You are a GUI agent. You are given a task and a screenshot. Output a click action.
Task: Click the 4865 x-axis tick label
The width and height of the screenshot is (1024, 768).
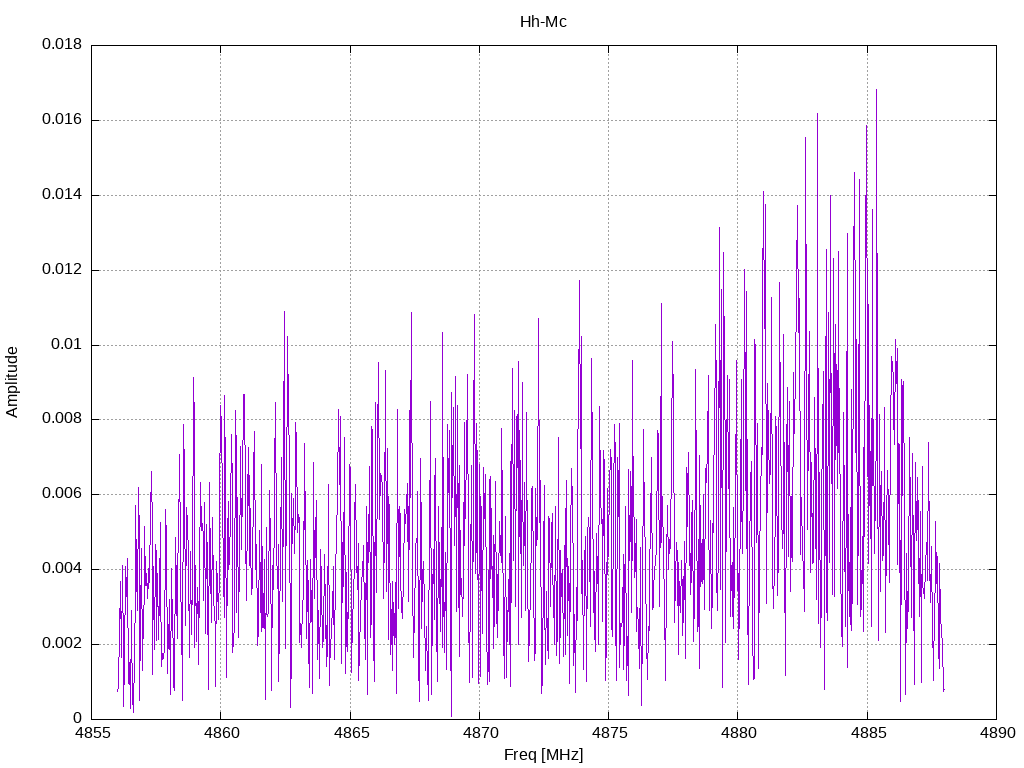(x=350, y=735)
